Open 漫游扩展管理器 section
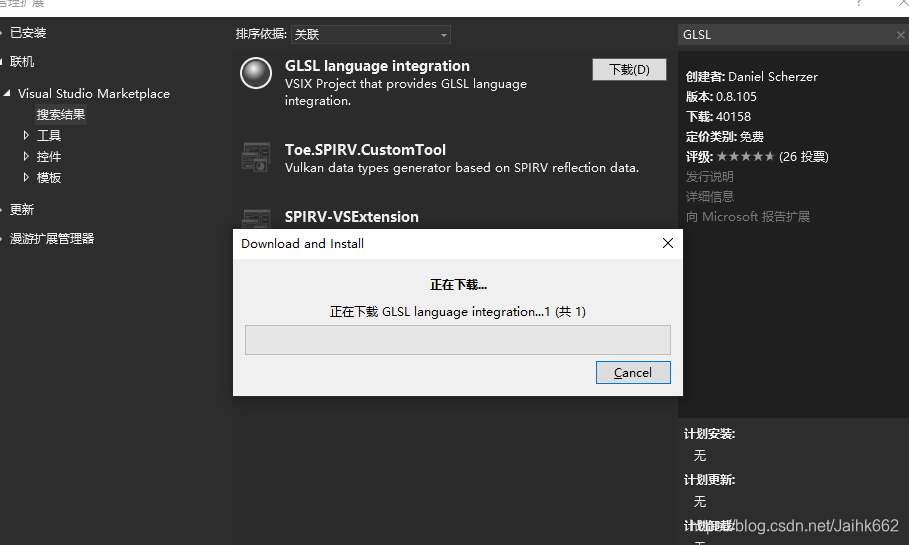The width and height of the screenshot is (909, 545). pyautogui.click(x=52, y=238)
